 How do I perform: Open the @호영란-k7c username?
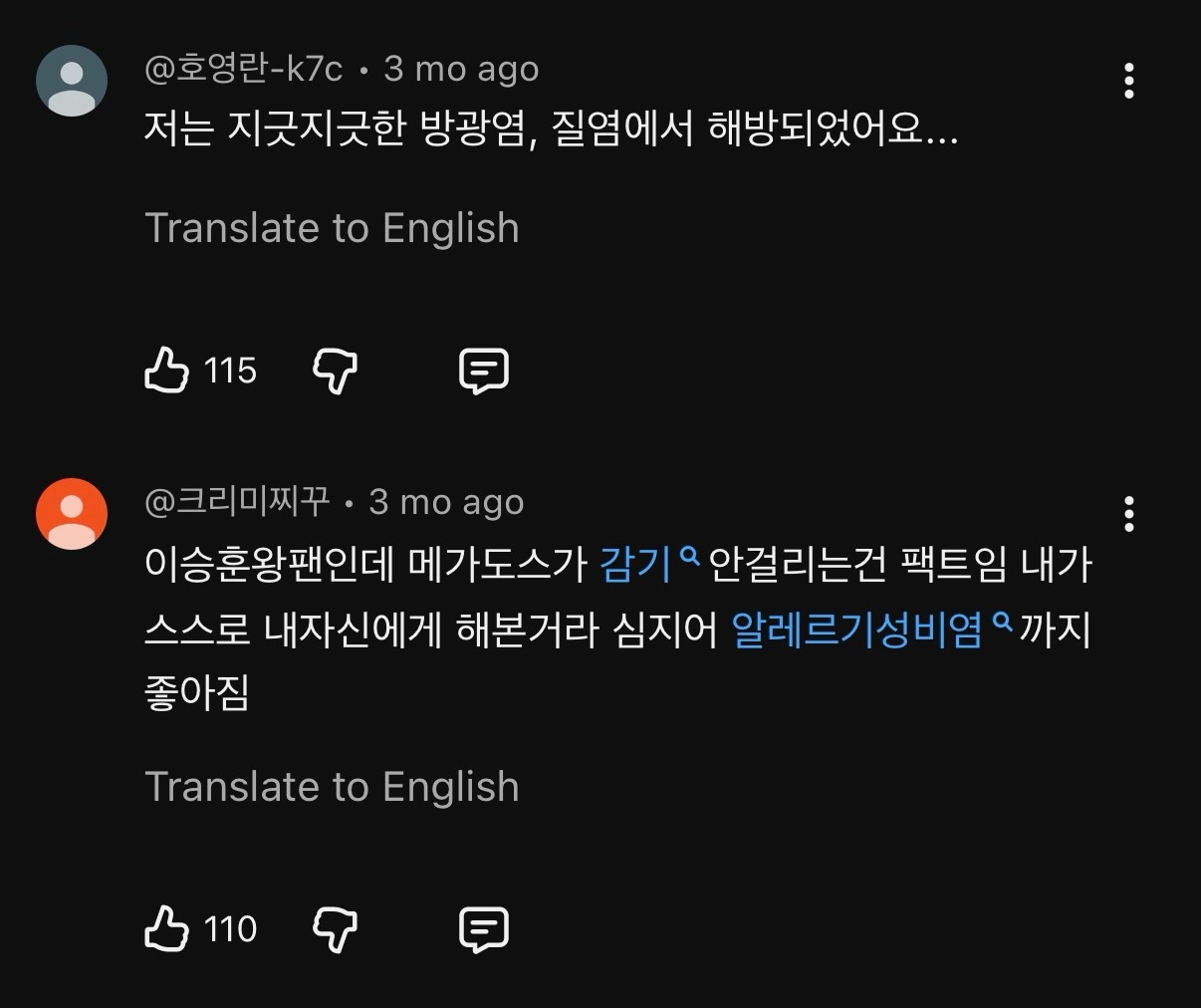click(x=244, y=69)
